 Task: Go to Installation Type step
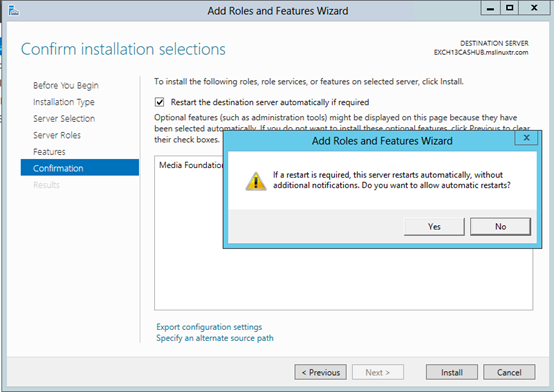pyautogui.click(x=64, y=102)
